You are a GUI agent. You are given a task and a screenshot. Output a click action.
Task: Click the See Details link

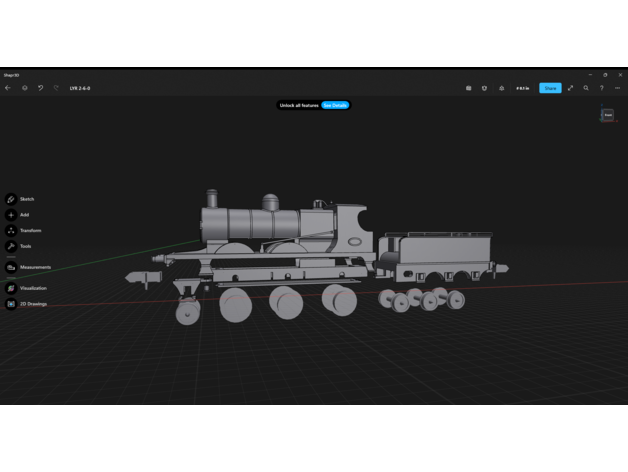point(335,105)
